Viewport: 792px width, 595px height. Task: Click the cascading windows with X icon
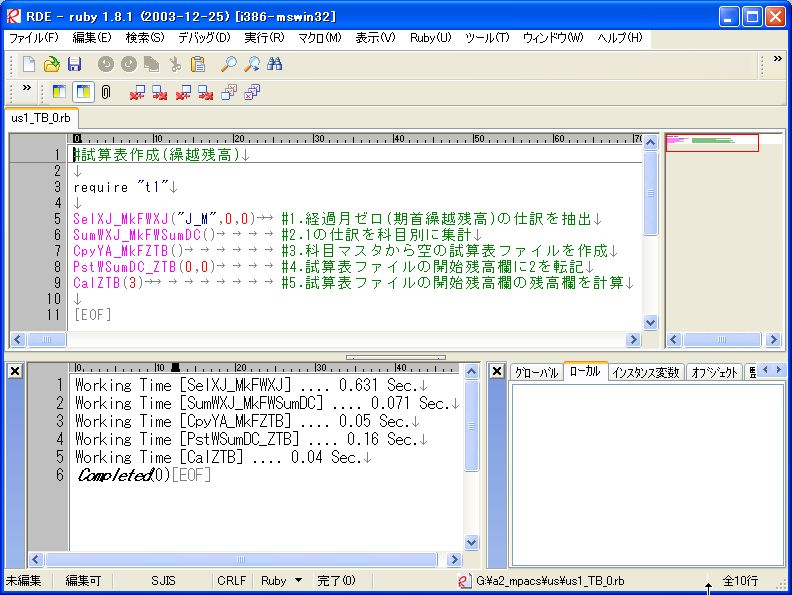[x=252, y=92]
